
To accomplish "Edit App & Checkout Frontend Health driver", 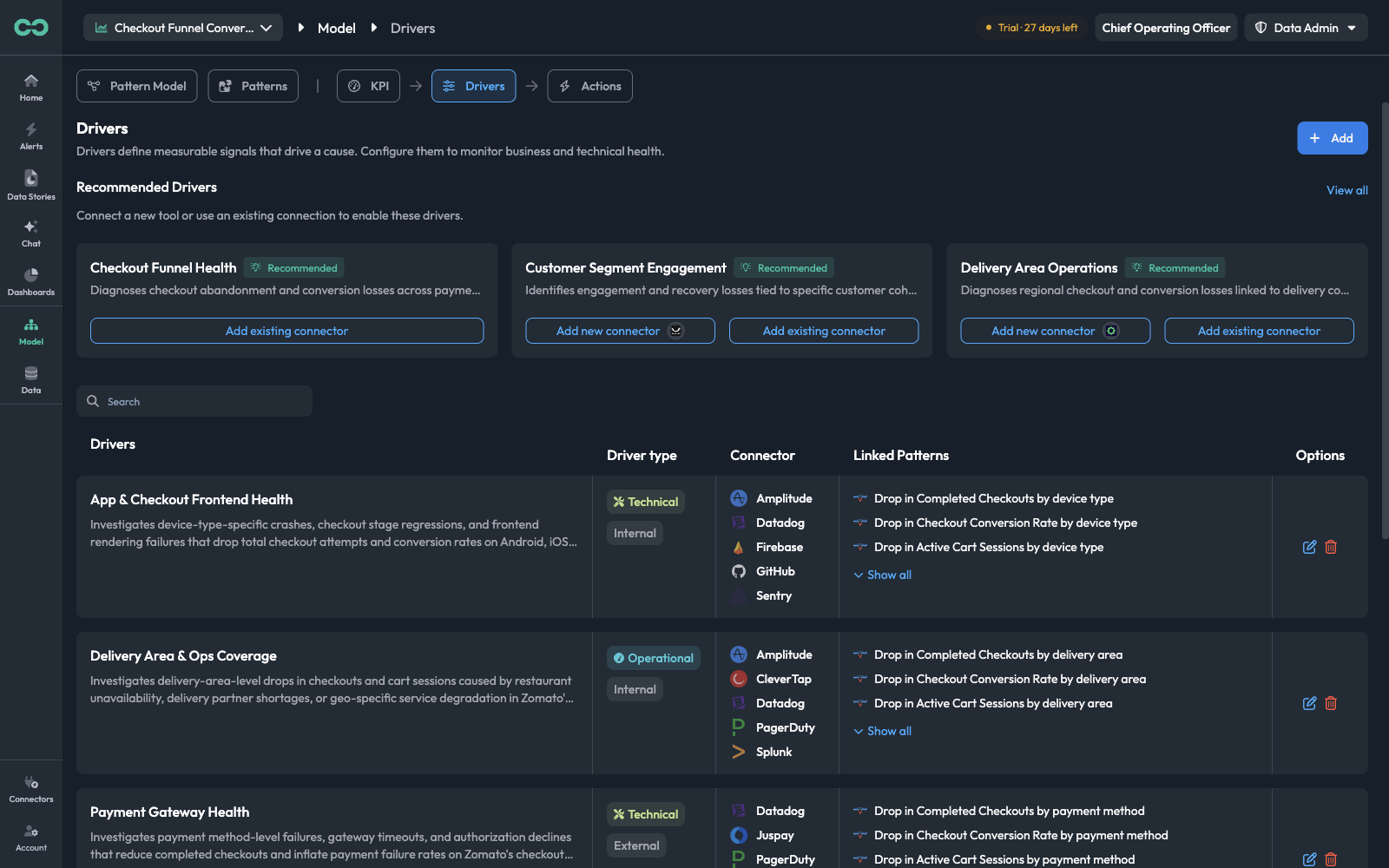I will click(x=1309, y=547).
